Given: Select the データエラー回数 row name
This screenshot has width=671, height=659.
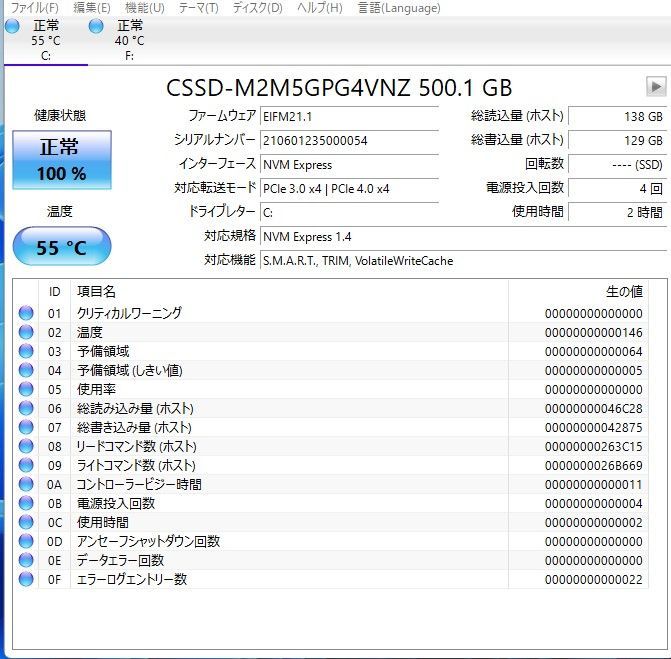Looking at the screenshot, I should (x=120, y=560).
